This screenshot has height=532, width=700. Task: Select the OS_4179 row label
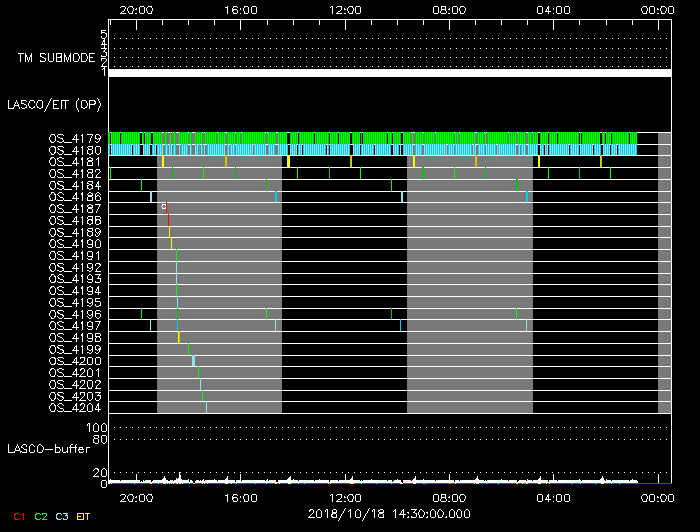74,138
